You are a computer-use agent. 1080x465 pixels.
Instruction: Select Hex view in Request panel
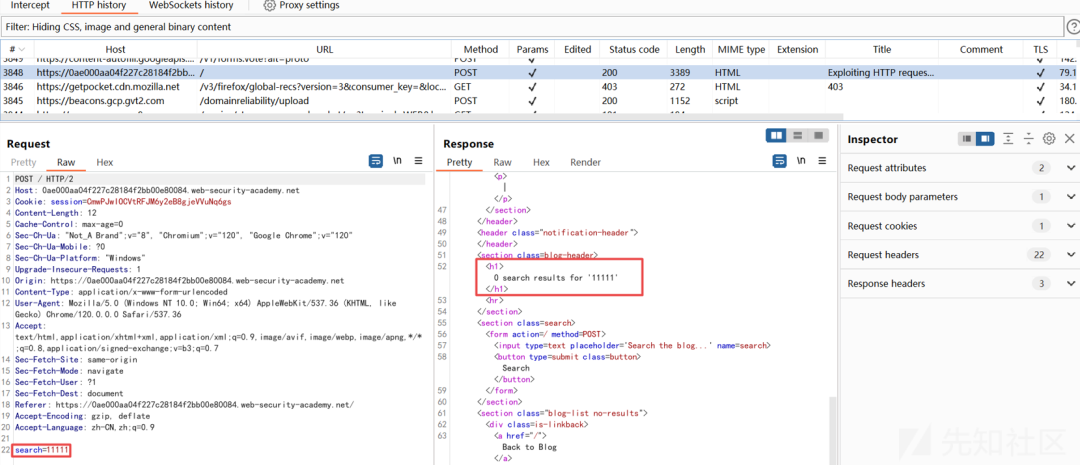click(x=105, y=163)
